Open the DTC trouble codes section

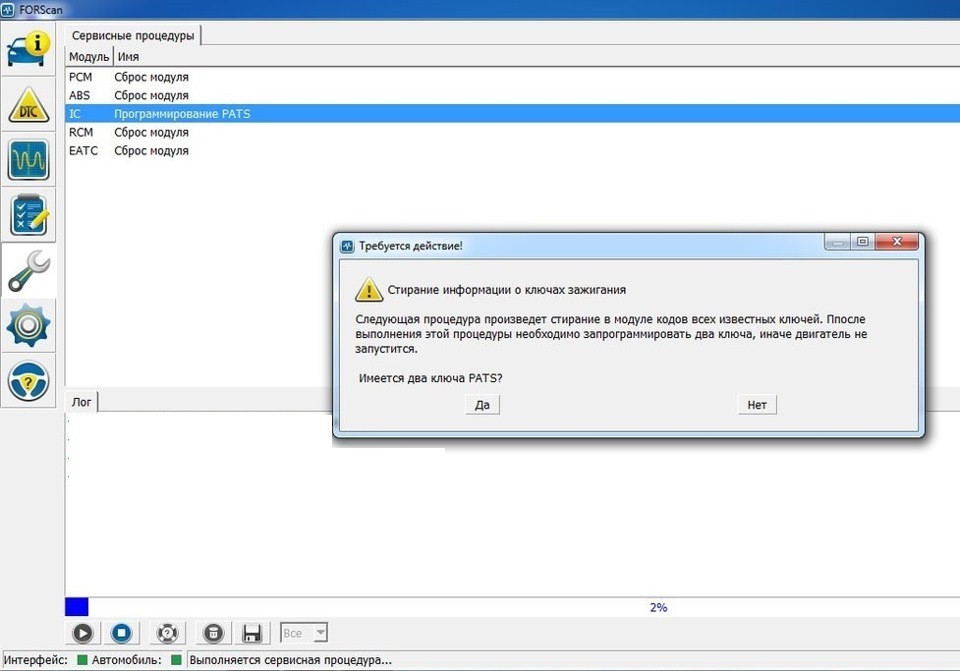[x=29, y=105]
